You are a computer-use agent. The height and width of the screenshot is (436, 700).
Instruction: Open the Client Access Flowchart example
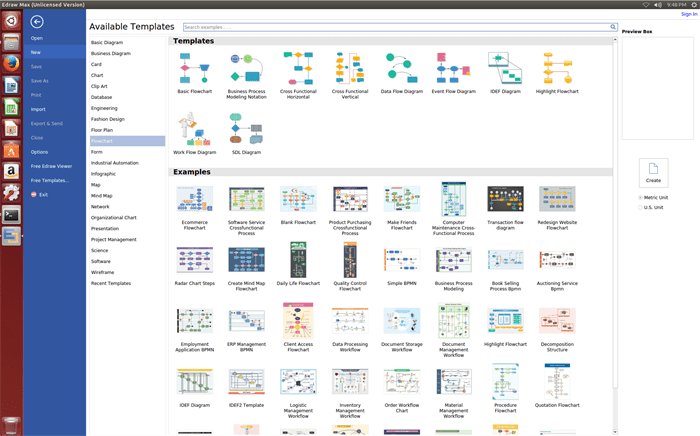(x=298, y=321)
